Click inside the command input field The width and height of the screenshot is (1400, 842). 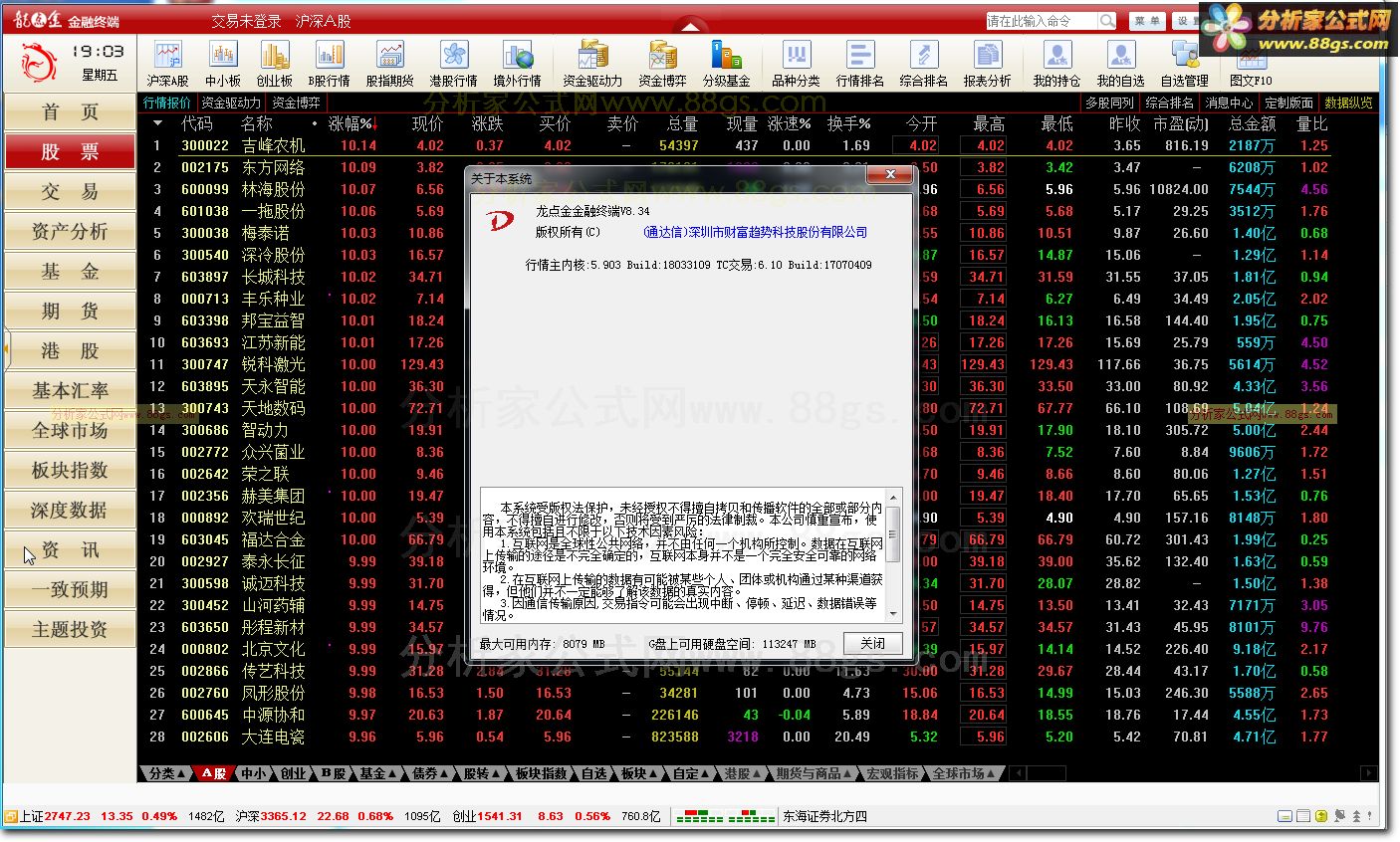pyautogui.click(x=1043, y=21)
